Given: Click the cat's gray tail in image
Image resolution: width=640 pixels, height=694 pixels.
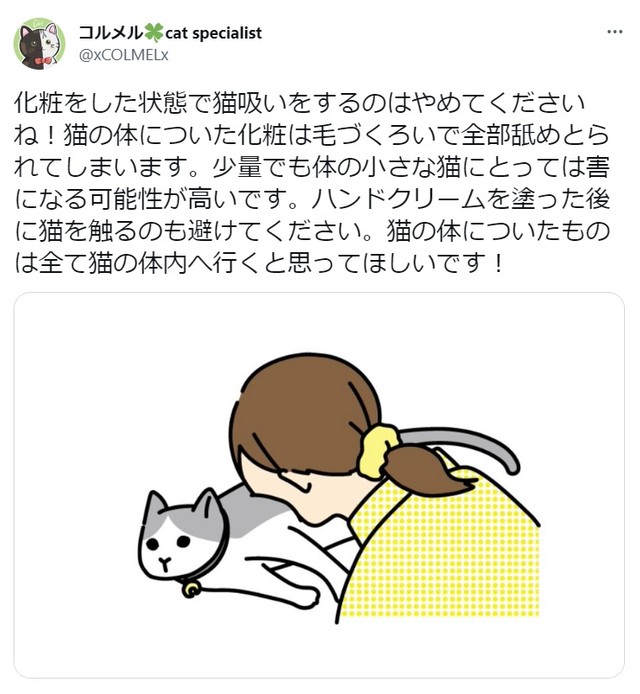Looking at the screenshot, I should [x=469, y=444].
